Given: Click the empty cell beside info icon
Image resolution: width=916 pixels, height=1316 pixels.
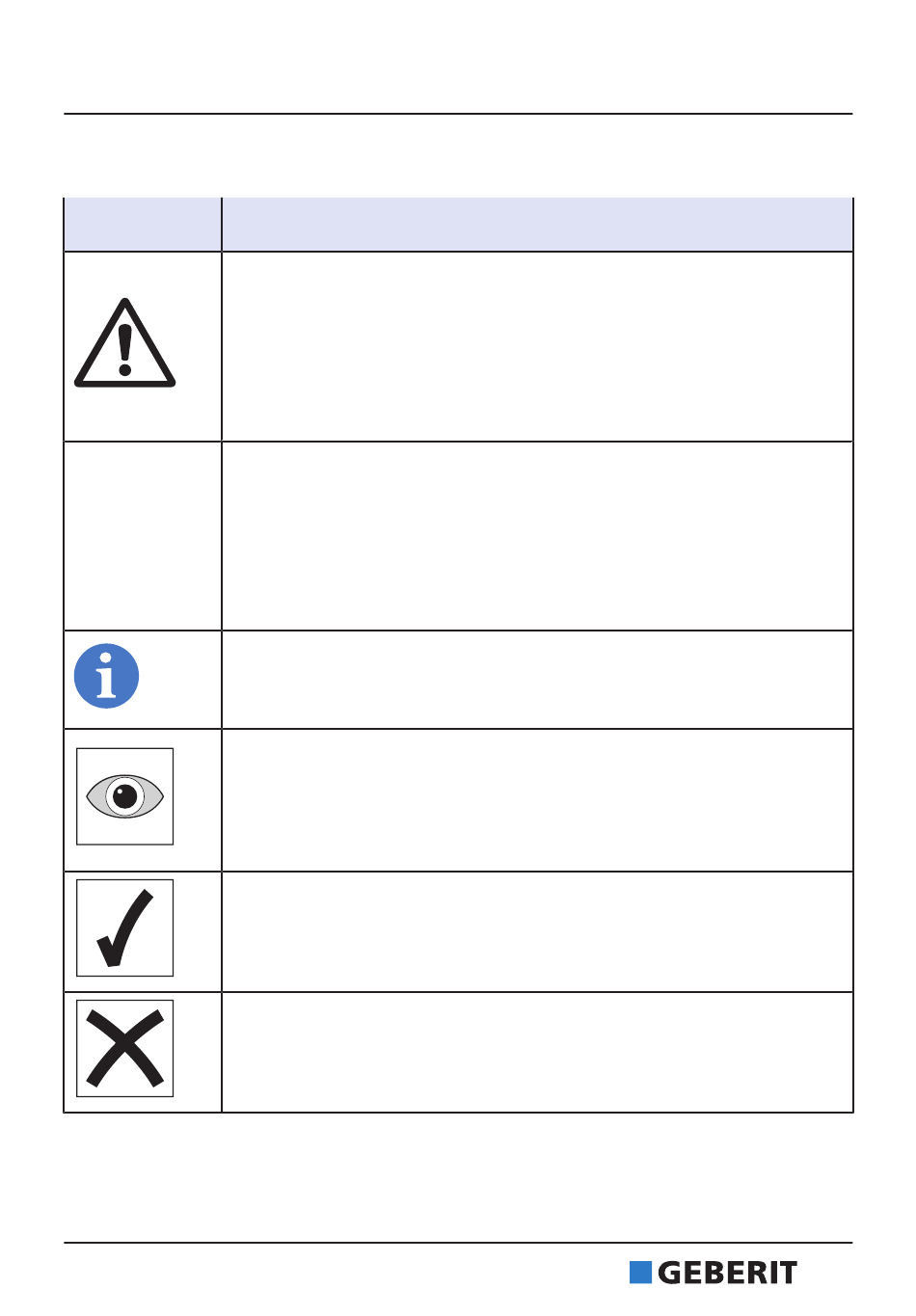Looking at the screenshot, I should pos(538,680).
